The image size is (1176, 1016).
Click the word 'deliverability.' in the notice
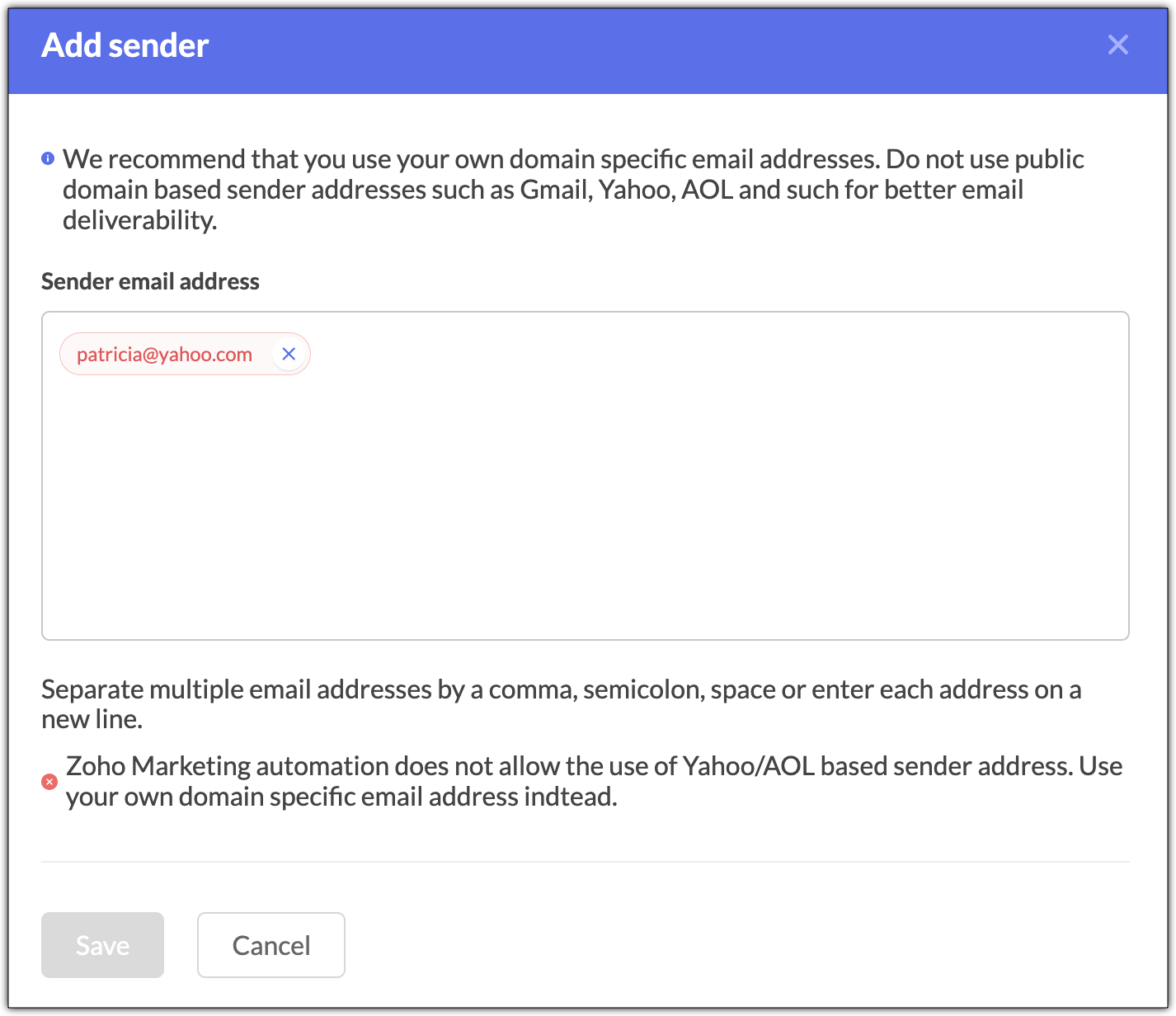point(140,220)
